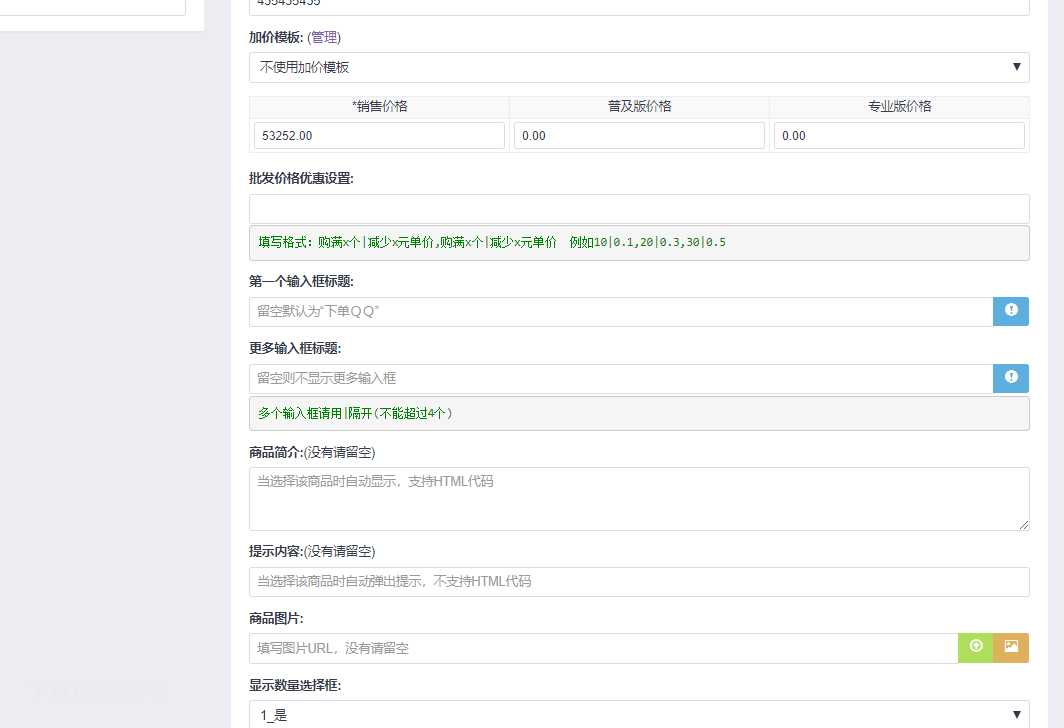
Task: Focus the 普及版价格 input field
Action: [639, 136]
